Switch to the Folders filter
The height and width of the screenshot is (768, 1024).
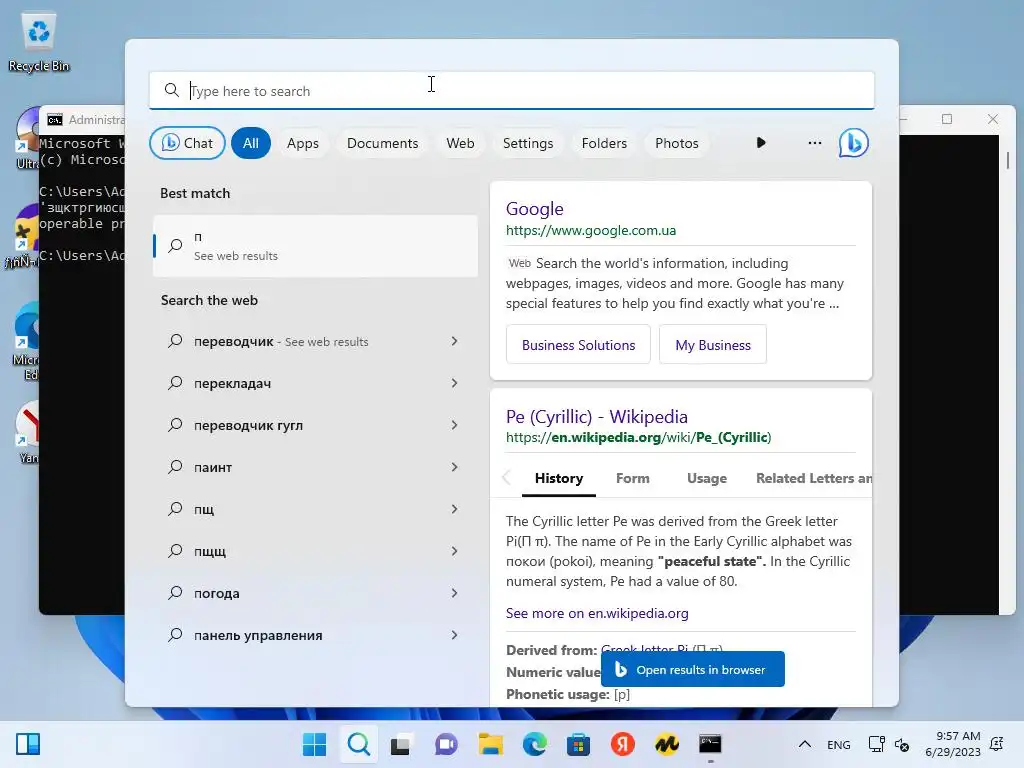pos(604,143)
